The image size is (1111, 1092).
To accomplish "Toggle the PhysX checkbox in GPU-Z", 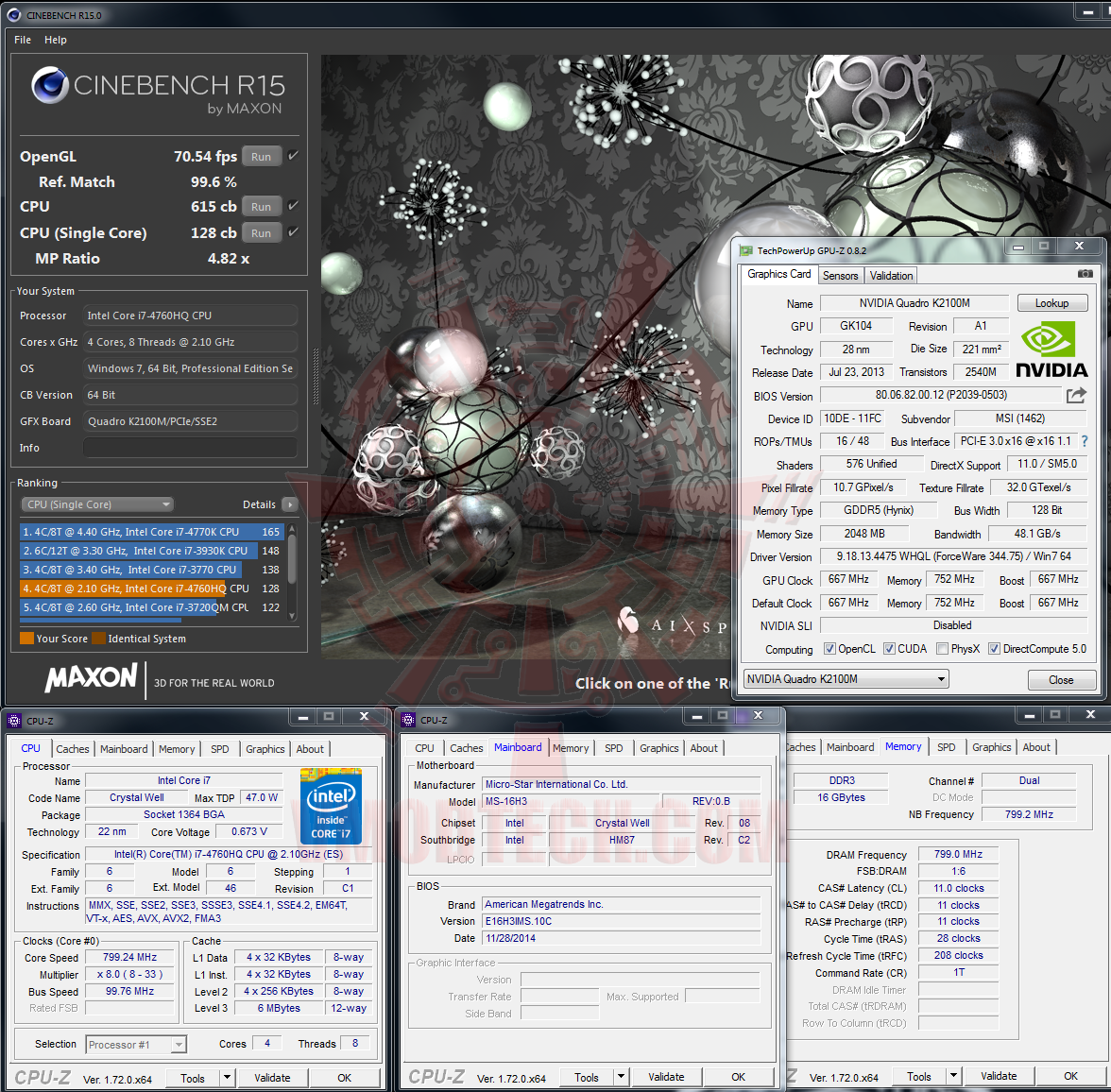I will (943, 648).
